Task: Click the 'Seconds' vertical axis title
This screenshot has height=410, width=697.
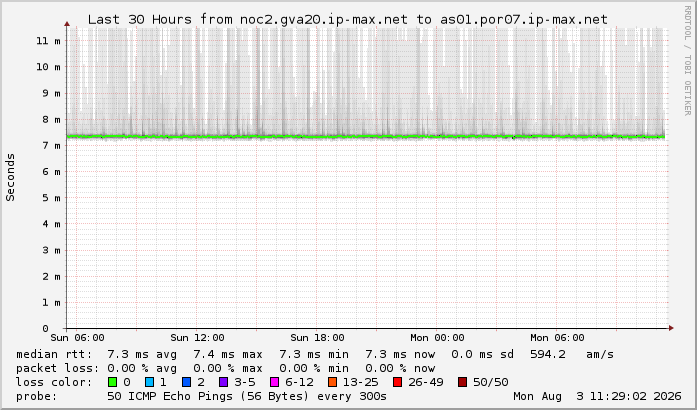Action: (x=10, y=177)
